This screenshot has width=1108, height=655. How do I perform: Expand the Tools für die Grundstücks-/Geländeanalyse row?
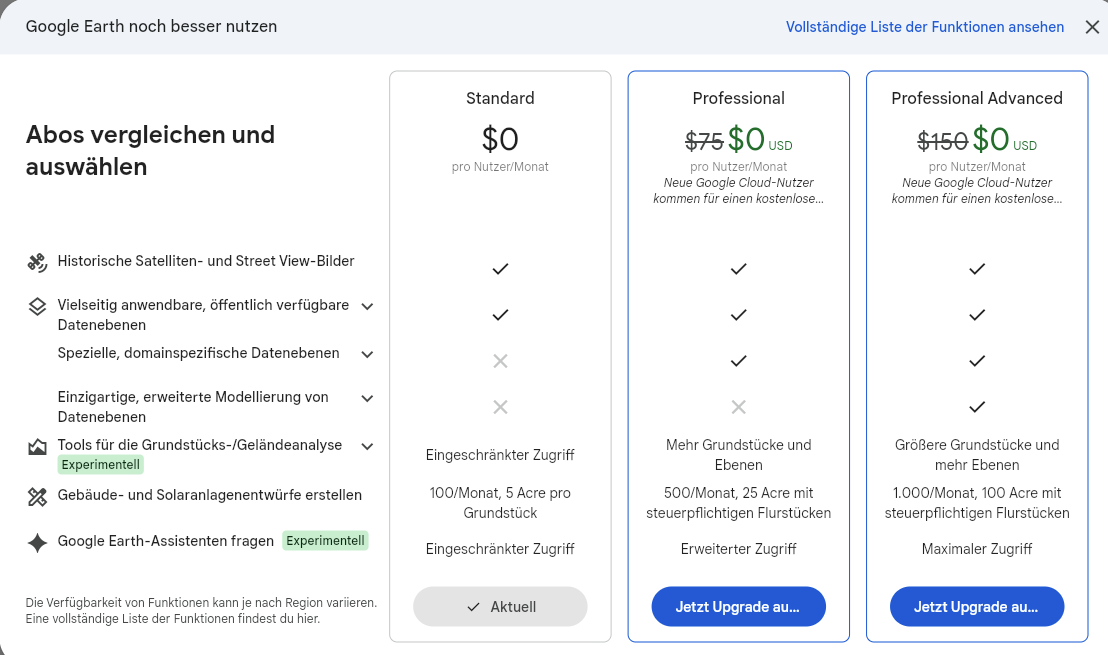point(367,447)
